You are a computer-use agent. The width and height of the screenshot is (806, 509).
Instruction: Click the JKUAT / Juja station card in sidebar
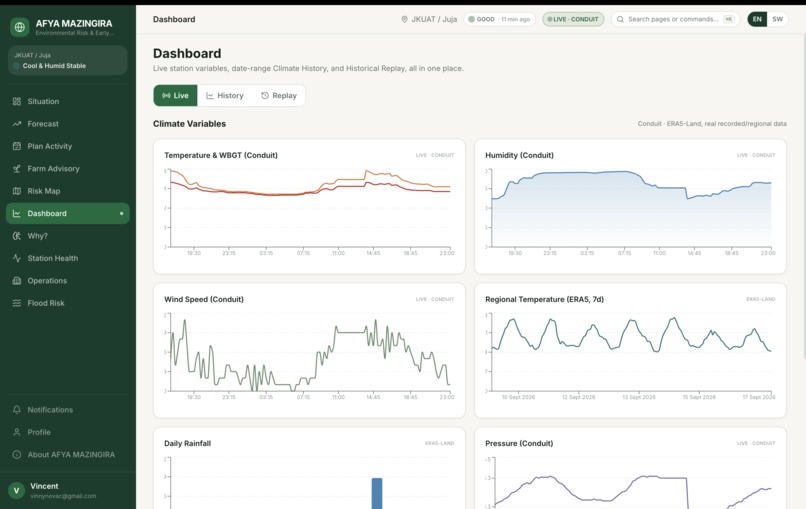(67, 60)
